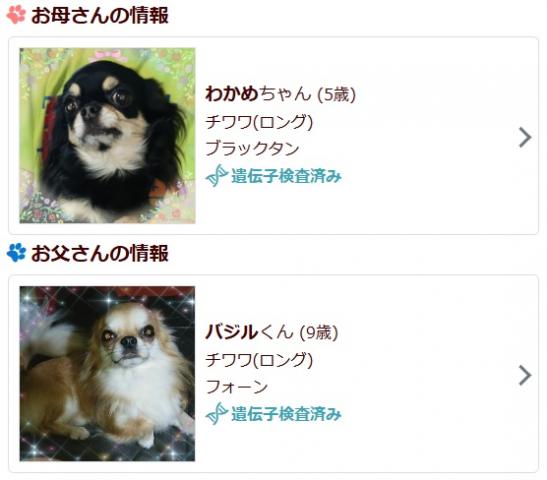Open わかめちゃん's details with the right chevron

525,137
